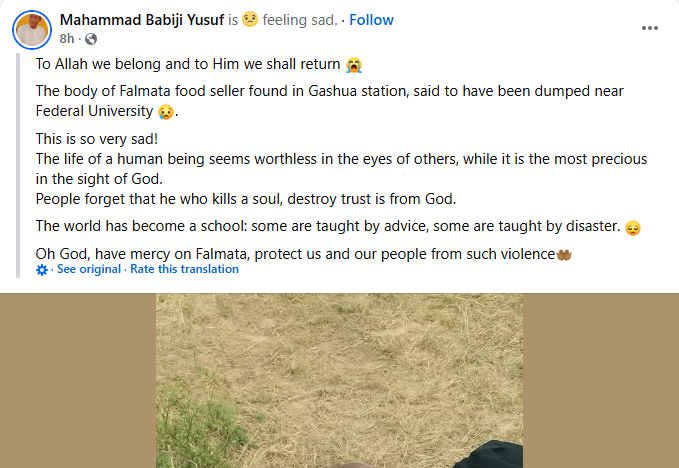
Task: Click the "world has become a school" sentence
Action: click(325, 226)
